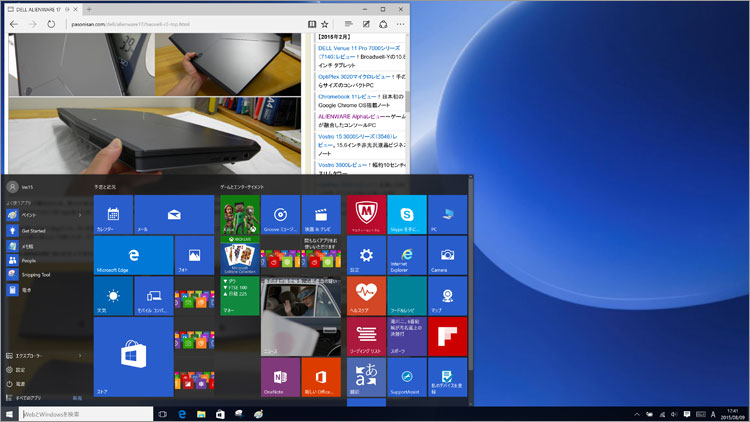The image size is (750, 422).
Task: Open Task View from taskbar
Action: click(163, 414)
